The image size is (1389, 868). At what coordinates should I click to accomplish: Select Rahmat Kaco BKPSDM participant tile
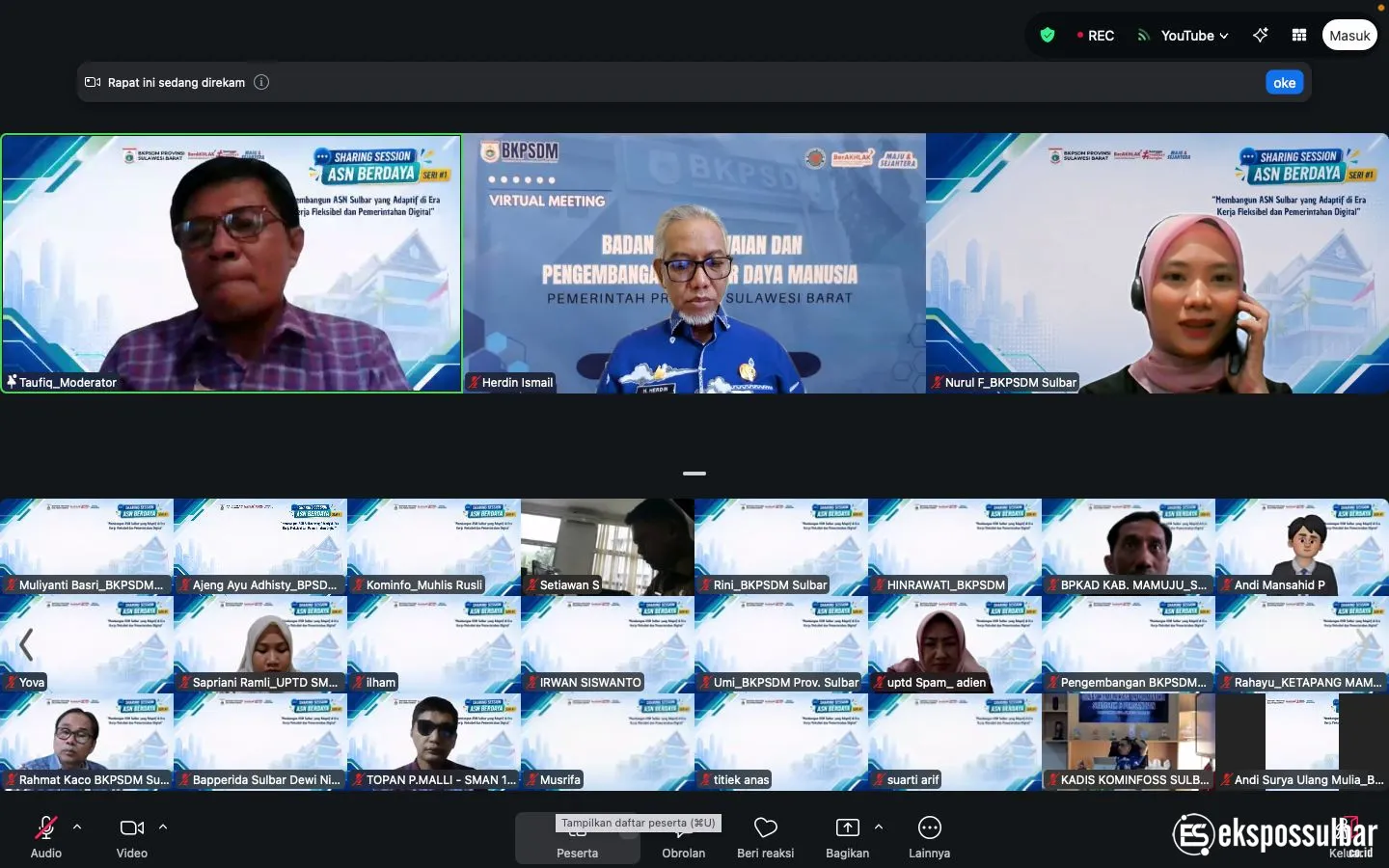[87, 742]
